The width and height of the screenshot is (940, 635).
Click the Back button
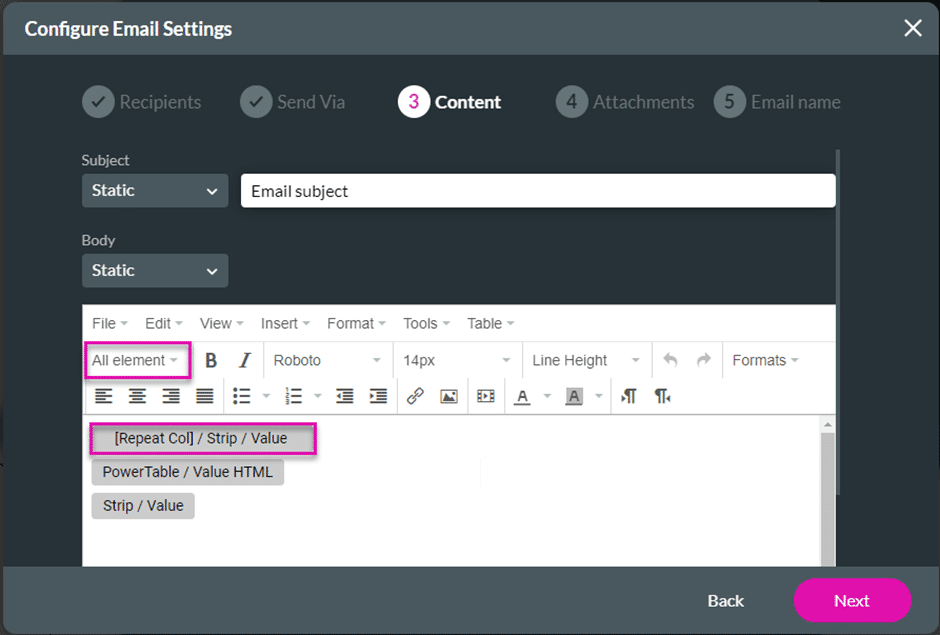coord(725,601)
